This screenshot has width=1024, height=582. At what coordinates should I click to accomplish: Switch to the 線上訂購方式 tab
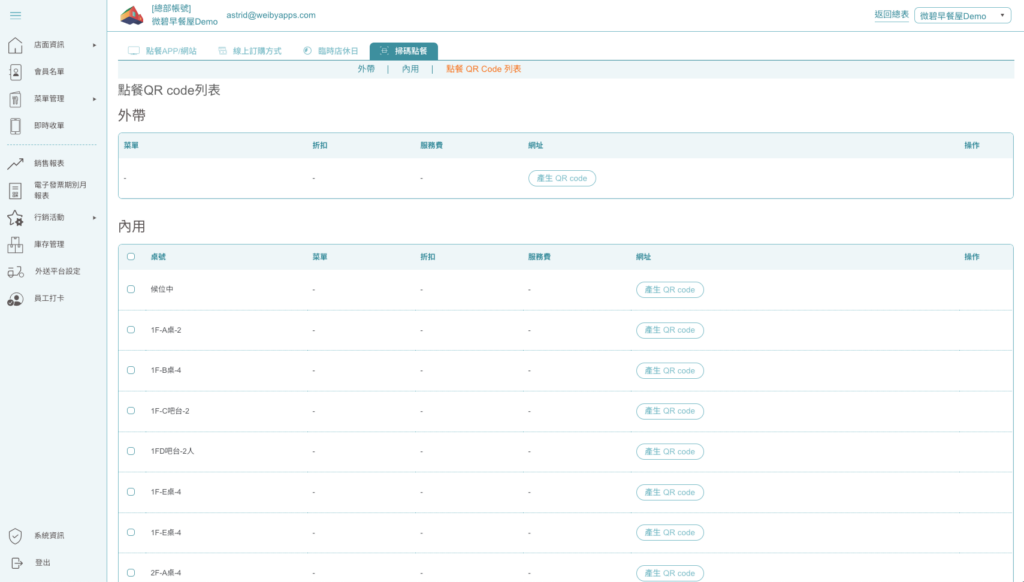point(250,51)
